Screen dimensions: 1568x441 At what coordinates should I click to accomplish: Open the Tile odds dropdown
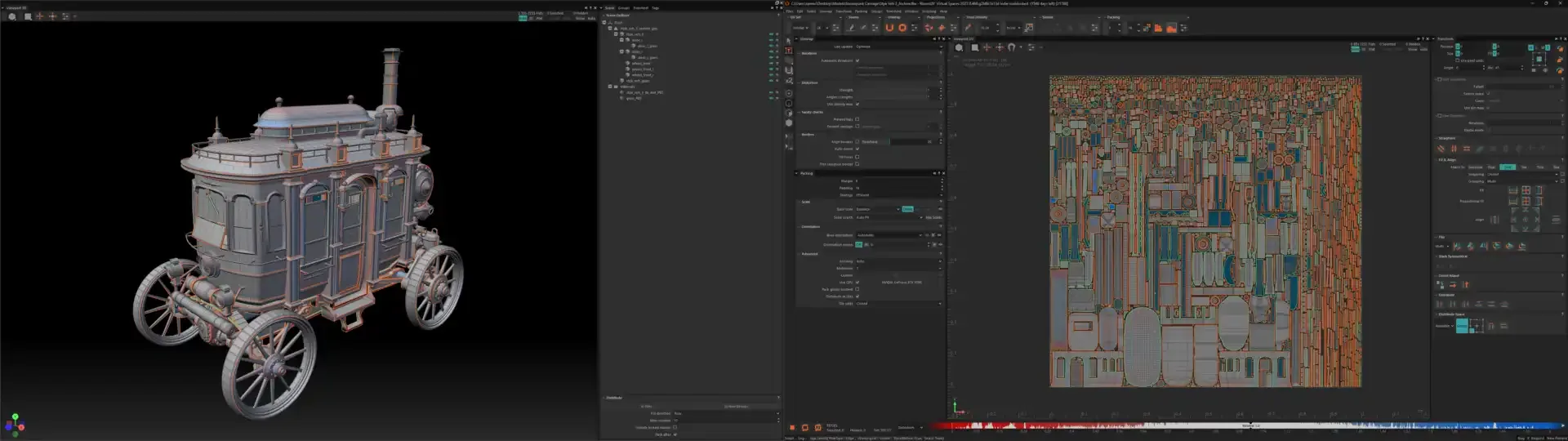[x=898, y=304]
